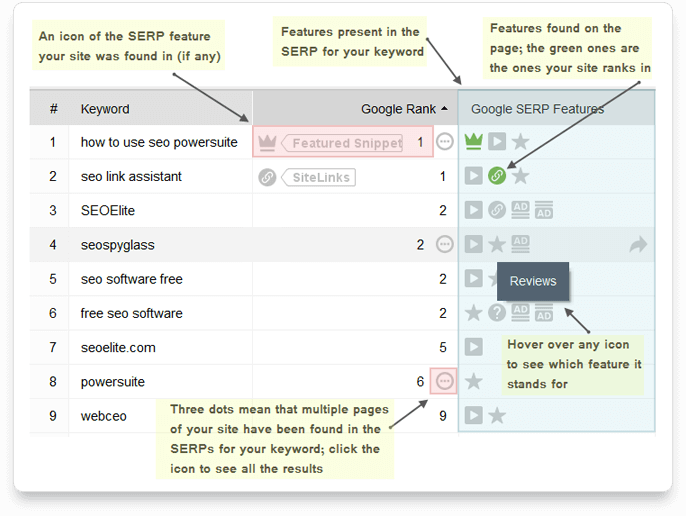The height and width of the screenshot is (516, 686).
Task: Select keyword "SEOElite"
Action: pos(108,211)
